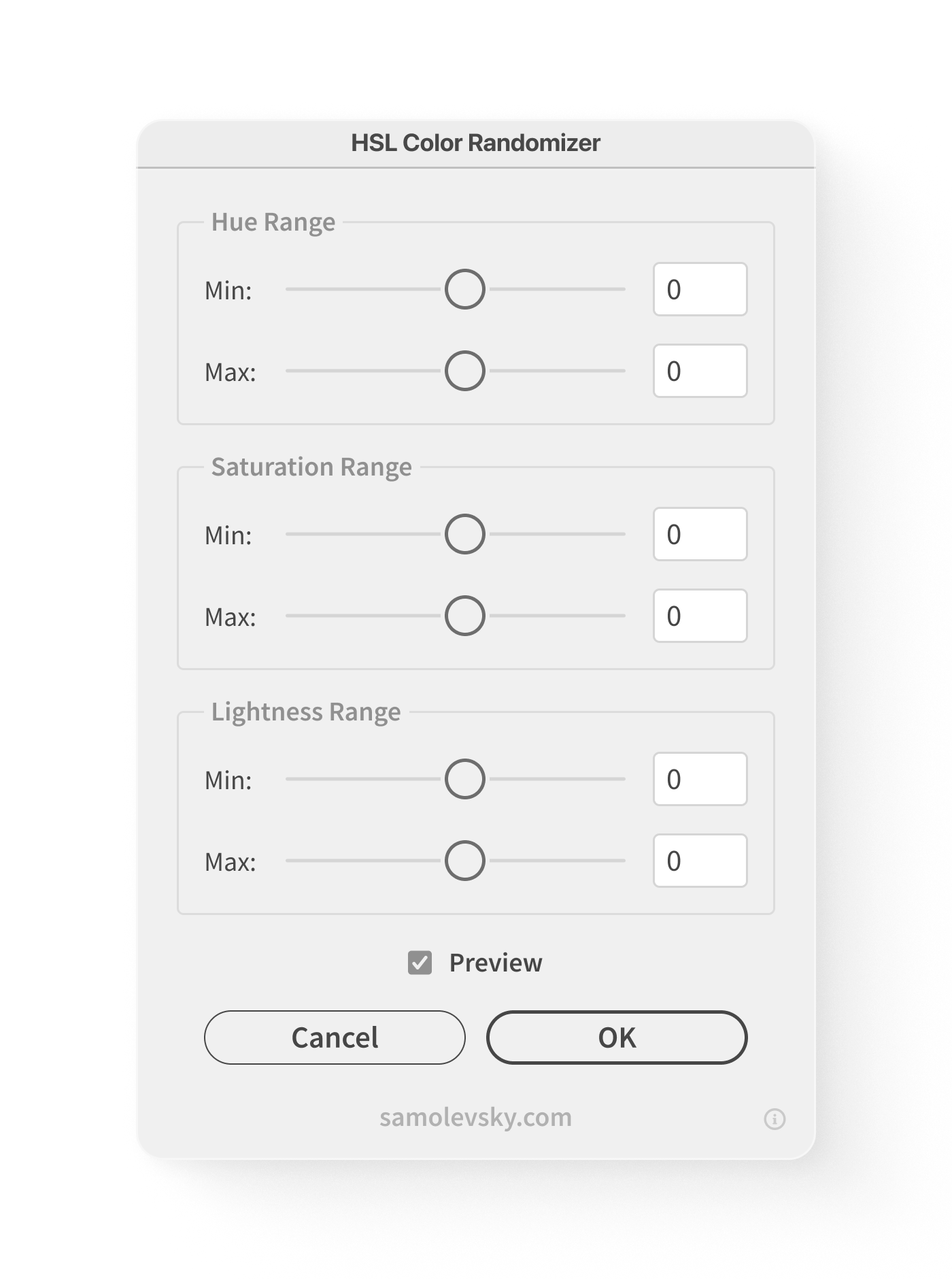This screenshot has width=952, height=1279.
Task: Focus the Lightness Range Min value field
Action: [700, 779]
